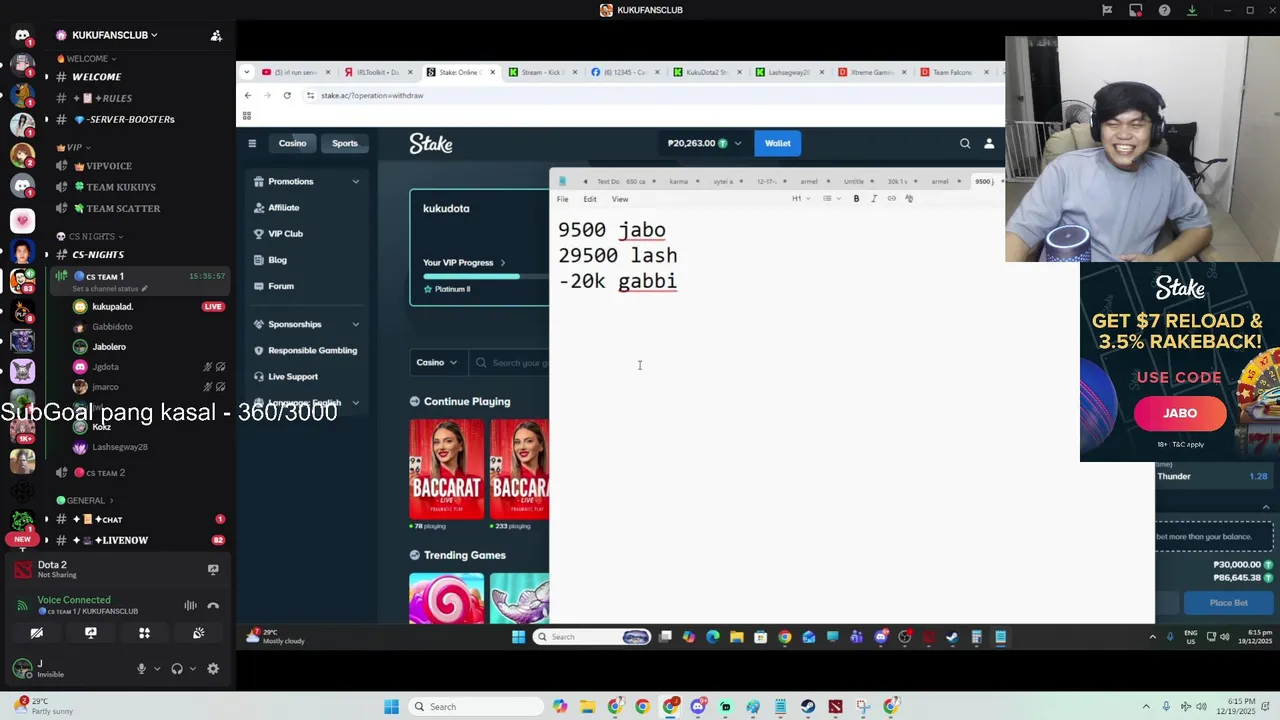Click the Windows Start button on the outer taskbar
The width and height of the screenshot is (1280, 720).
click(x=391, y=707)
